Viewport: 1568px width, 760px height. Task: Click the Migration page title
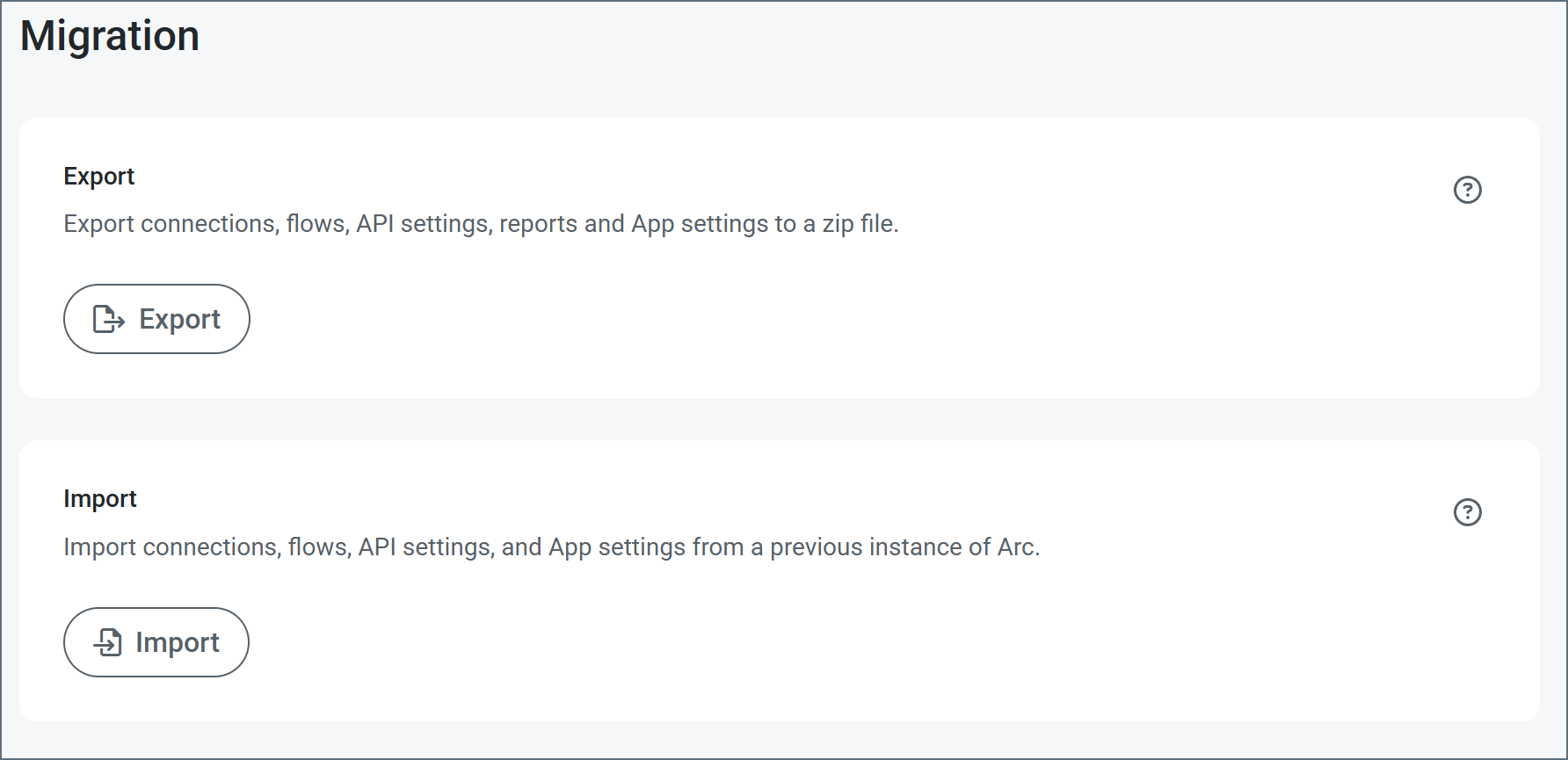coord(110,36)
